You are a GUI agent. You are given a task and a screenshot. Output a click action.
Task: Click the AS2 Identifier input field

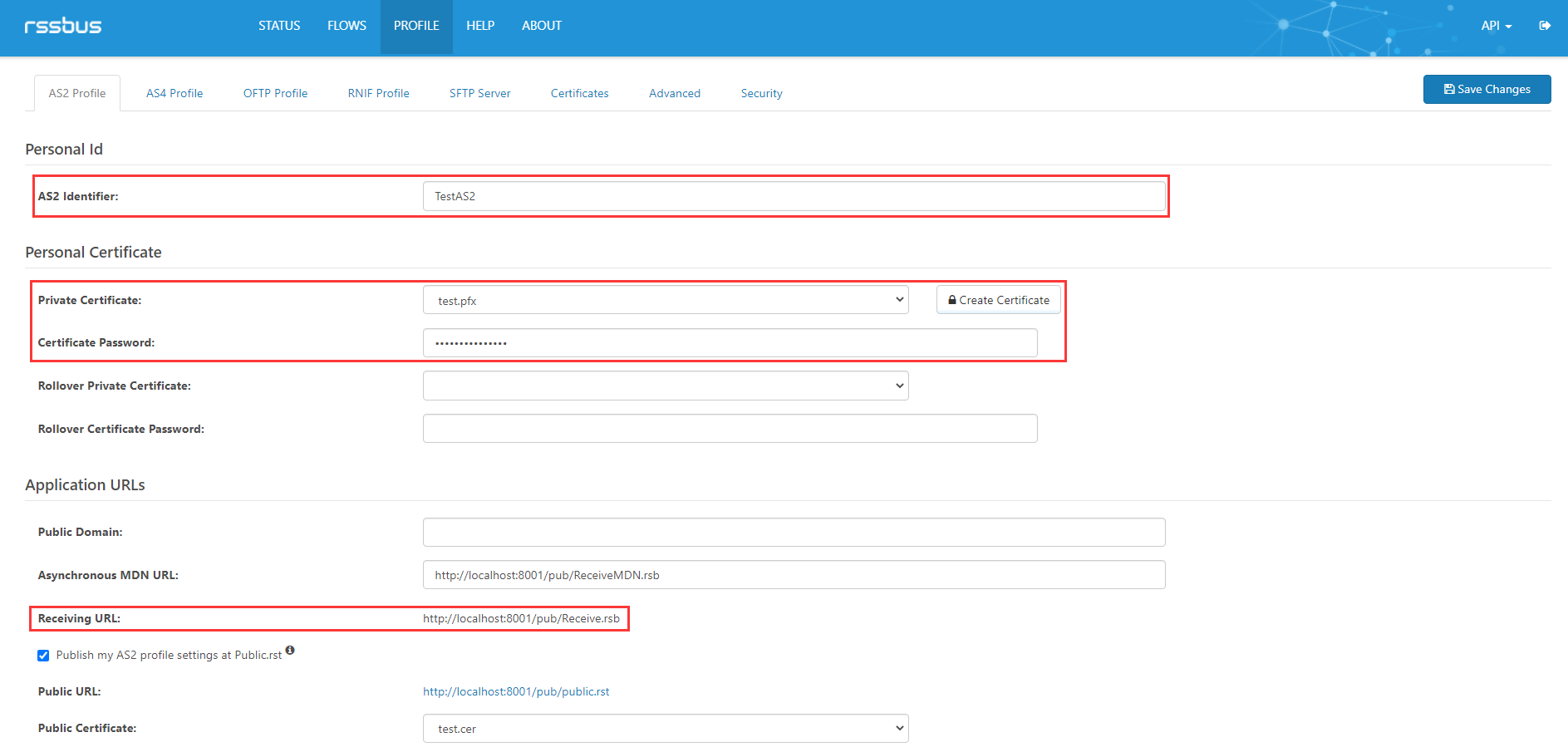tap(794, 196)
